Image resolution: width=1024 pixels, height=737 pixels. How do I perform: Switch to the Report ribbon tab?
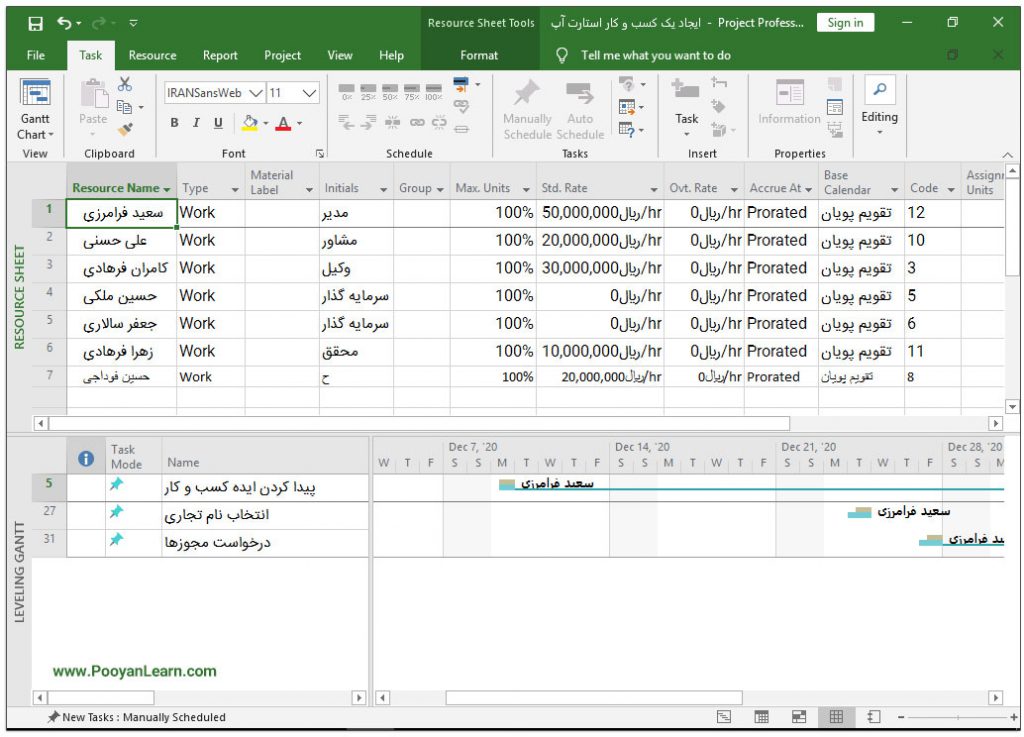(220, 55)
